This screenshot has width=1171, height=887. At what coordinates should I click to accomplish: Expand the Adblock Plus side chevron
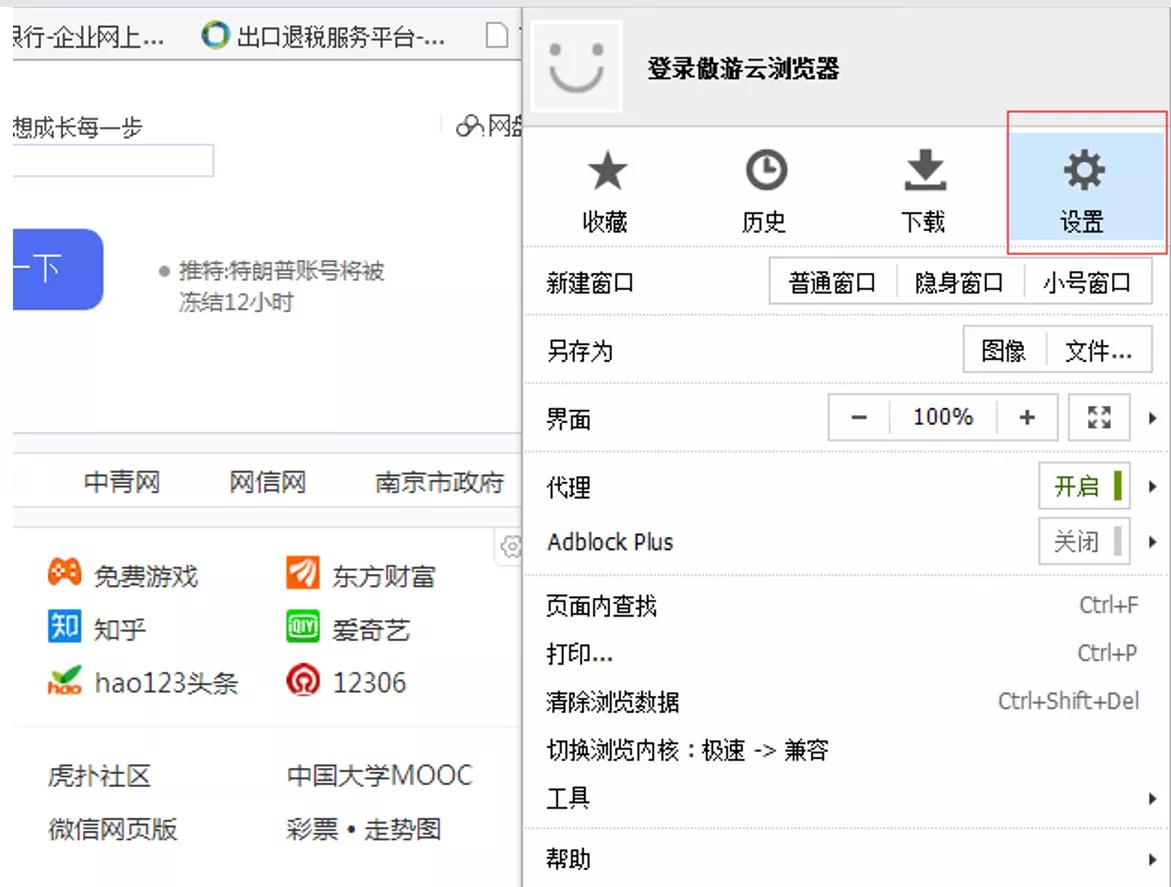1154,540
